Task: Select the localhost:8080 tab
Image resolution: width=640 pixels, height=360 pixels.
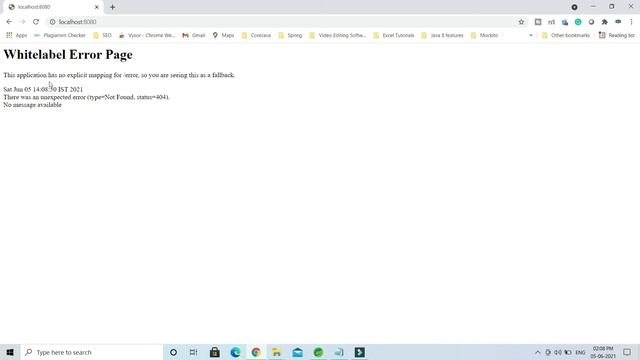Action: (x=53, y=7)
